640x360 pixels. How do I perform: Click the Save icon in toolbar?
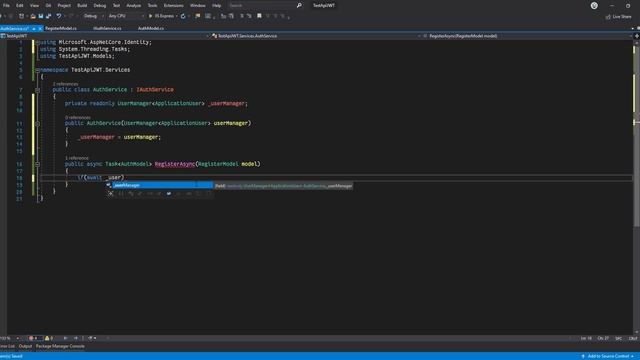tap(41, 16)
